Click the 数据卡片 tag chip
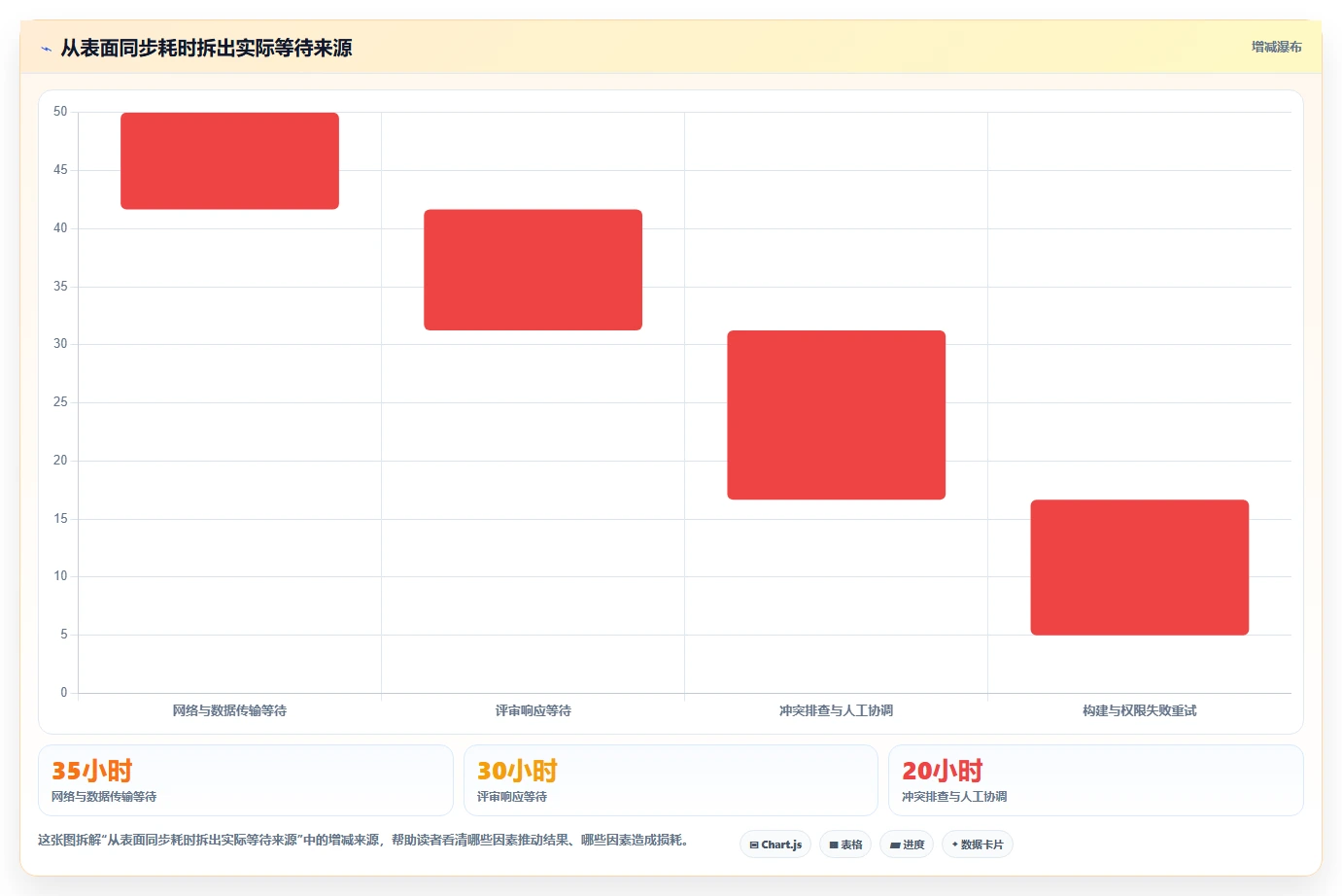The width and height of the screenshot is (1342, 896). [x=978, y=844]
